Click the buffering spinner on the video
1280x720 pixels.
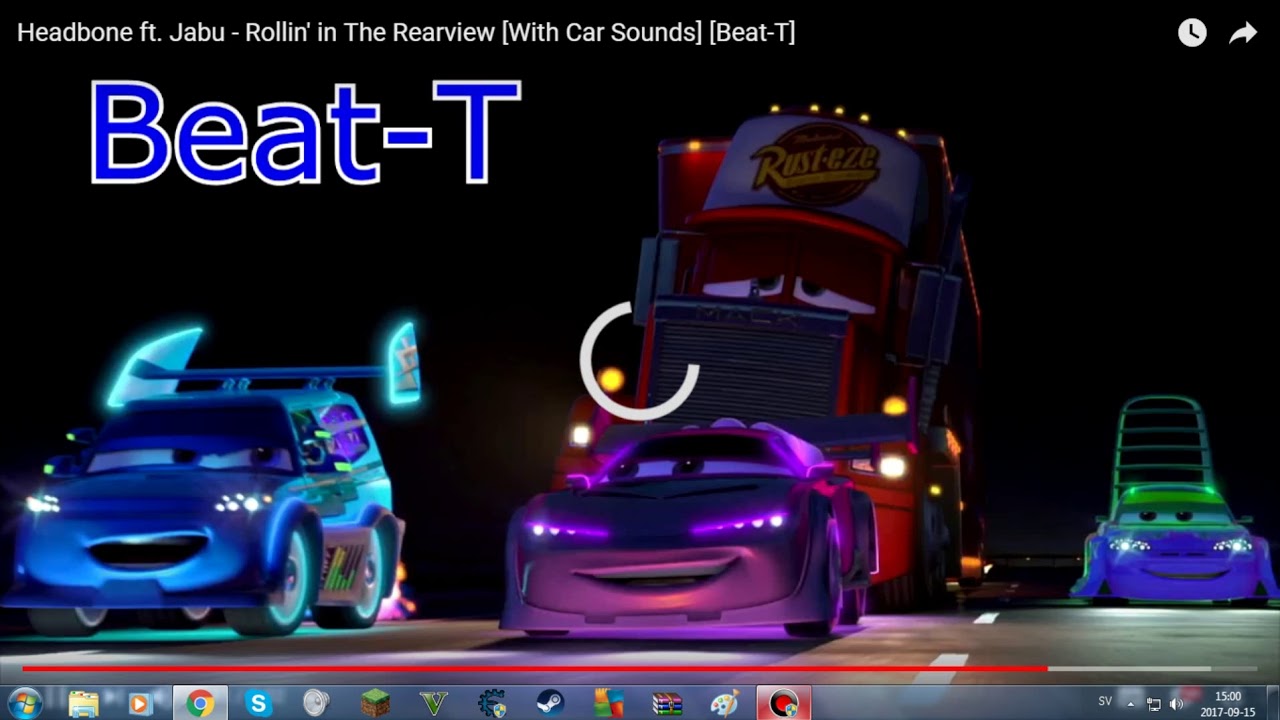point(640,360)
